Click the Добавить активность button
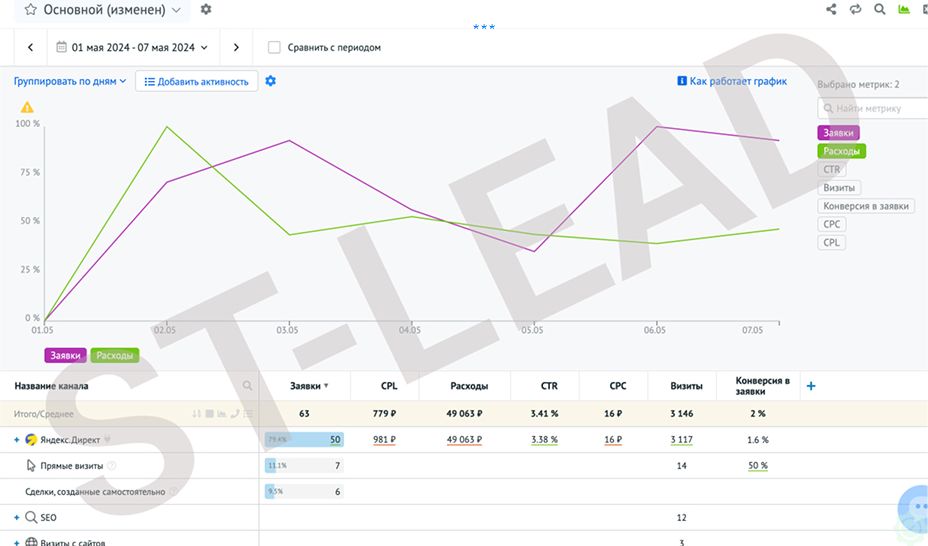Viewport: 928px width, 546px height. point(196,82)
